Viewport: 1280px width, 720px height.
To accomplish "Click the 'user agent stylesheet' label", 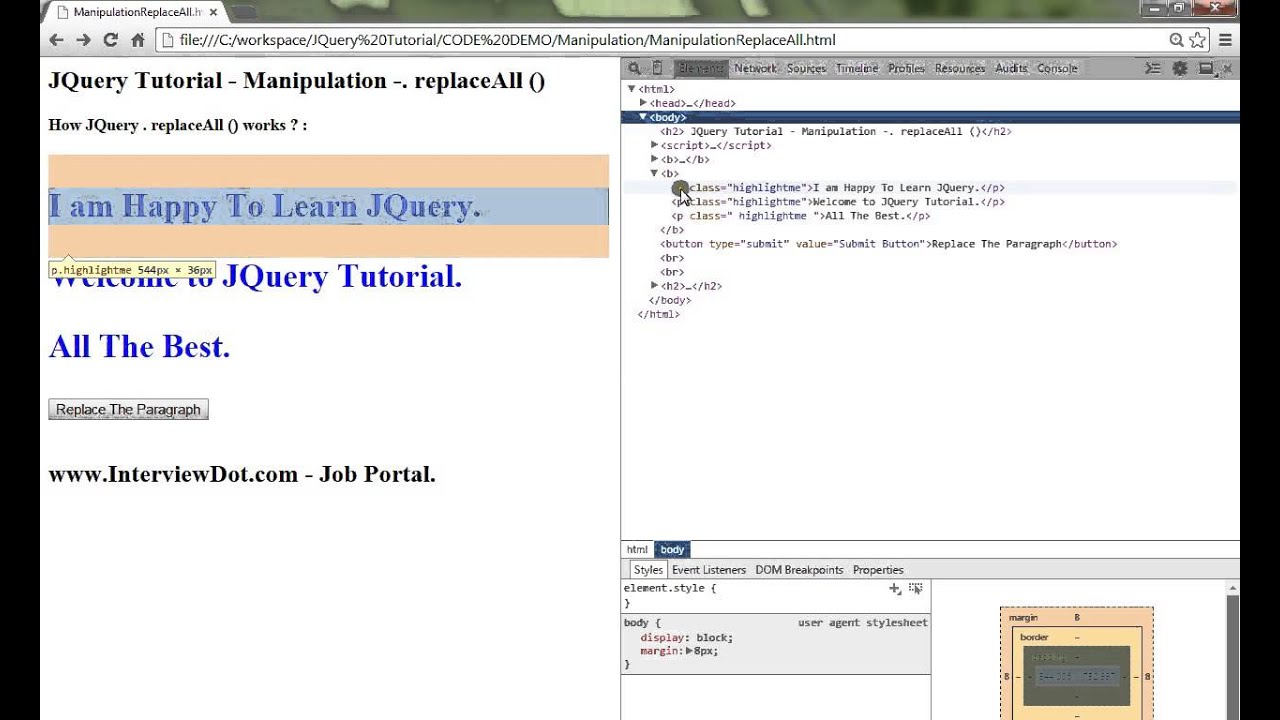I will click(x=863, y=623).
